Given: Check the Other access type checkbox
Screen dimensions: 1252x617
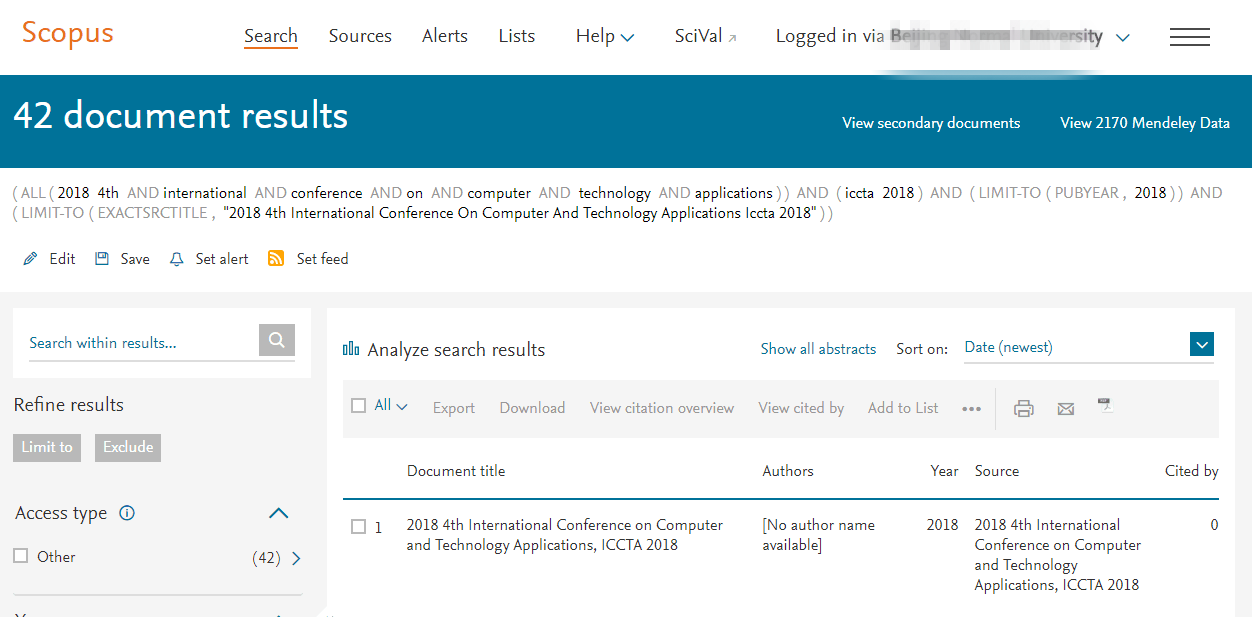Looking at the screenshot, I should pyautogui.click(x=21, y=556).
